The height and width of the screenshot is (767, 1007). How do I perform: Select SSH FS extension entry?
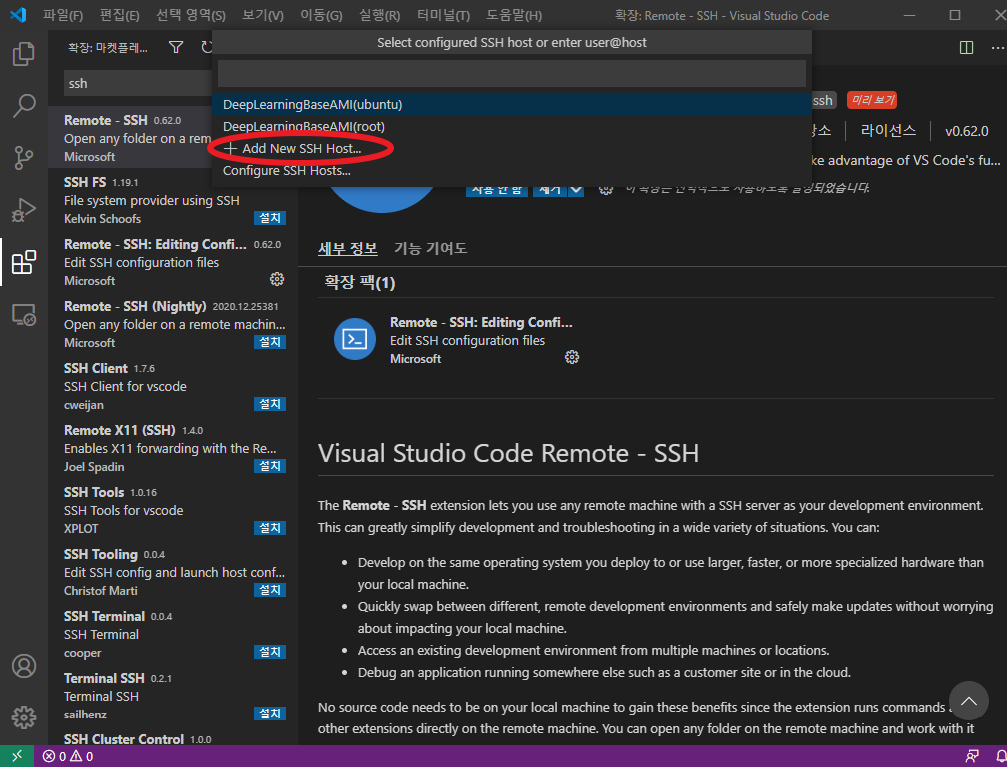point(173,200)
